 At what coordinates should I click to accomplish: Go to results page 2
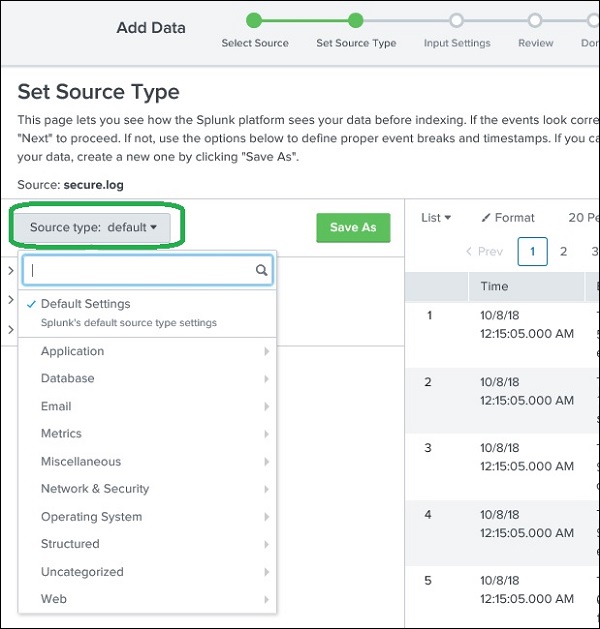tap(563, 252)
